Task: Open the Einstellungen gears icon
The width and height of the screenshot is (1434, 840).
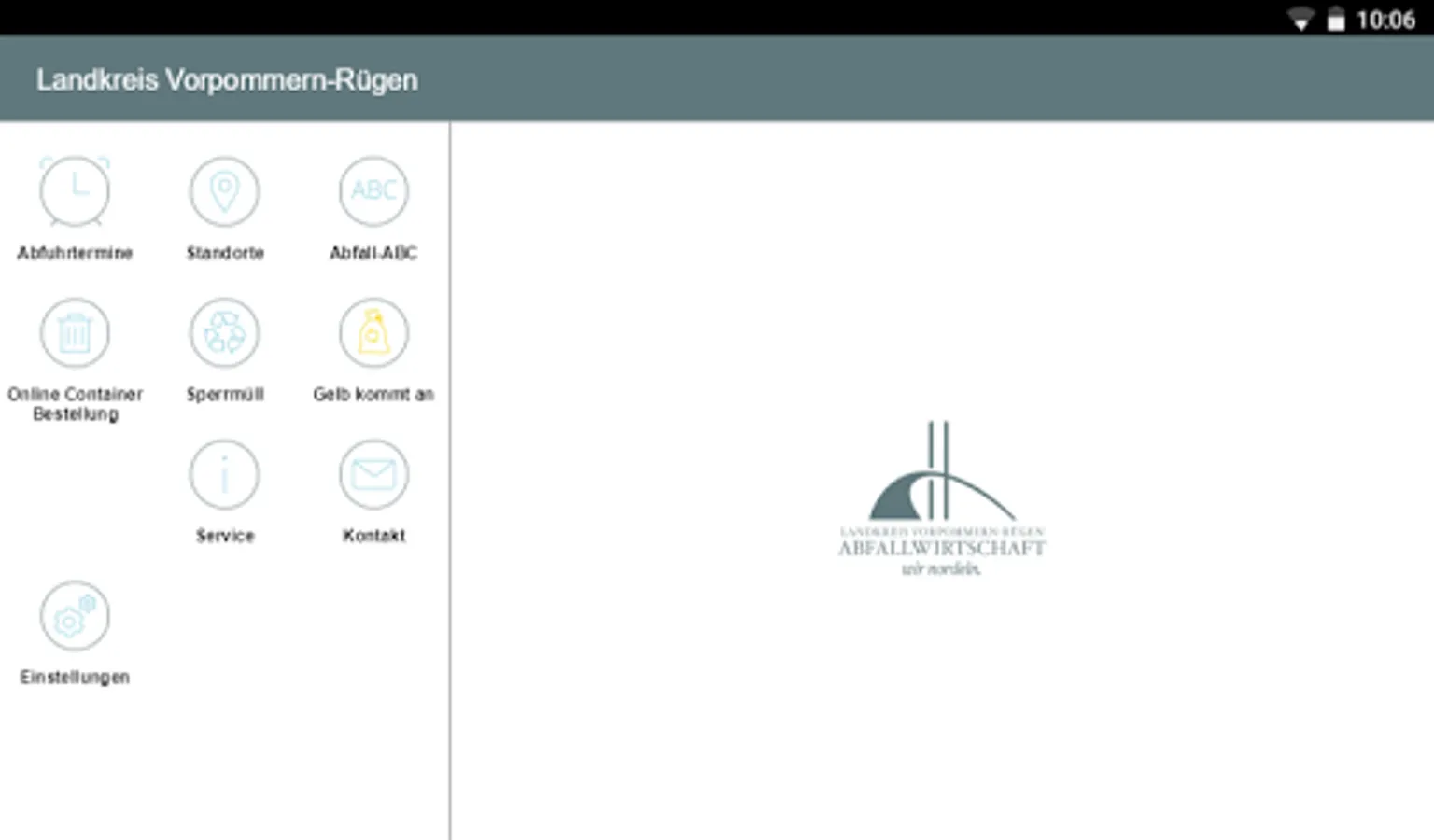Action: (x=75, y=616)
